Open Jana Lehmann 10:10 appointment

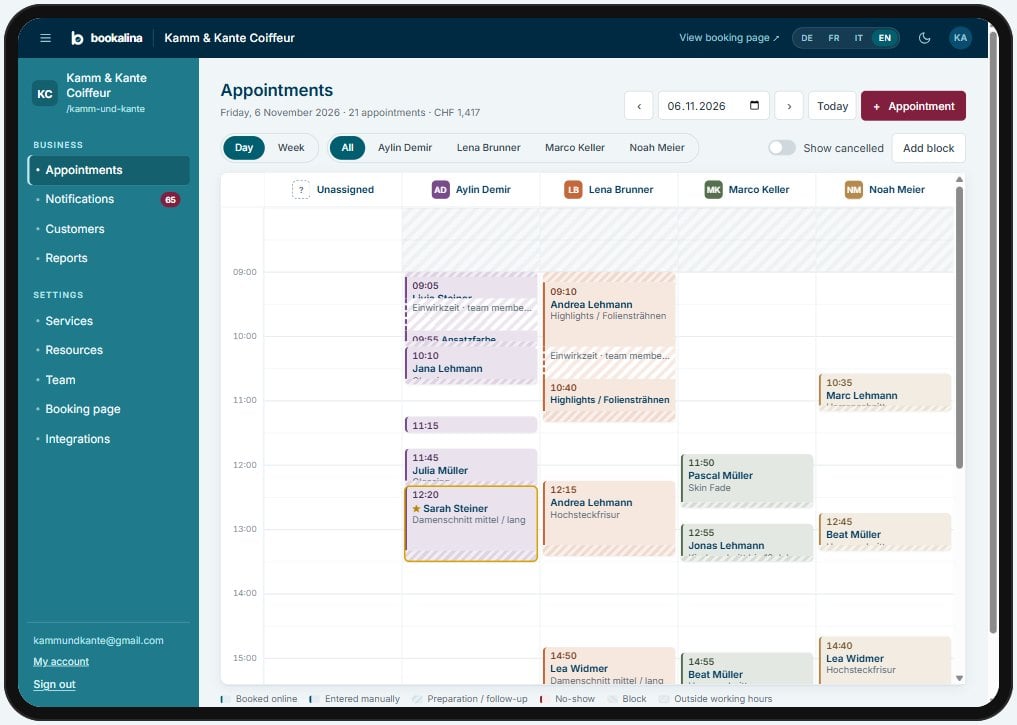pos(471,365)
